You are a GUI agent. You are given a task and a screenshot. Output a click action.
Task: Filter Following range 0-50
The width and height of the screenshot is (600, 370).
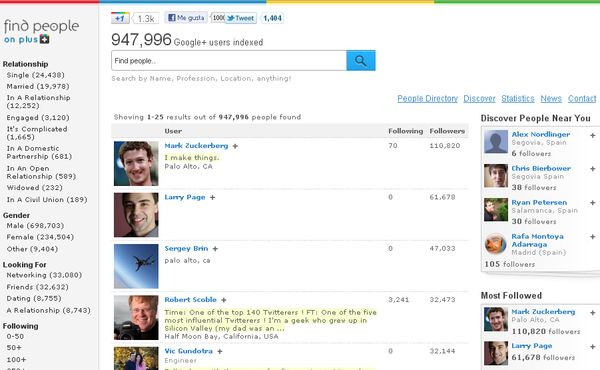[x=15, y=337]
